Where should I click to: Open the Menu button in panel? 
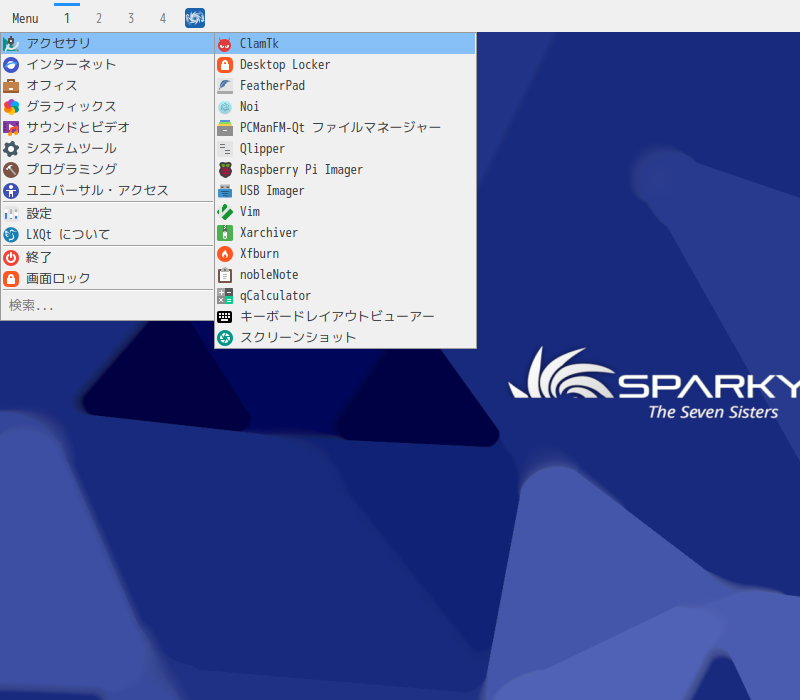[25, 18]
